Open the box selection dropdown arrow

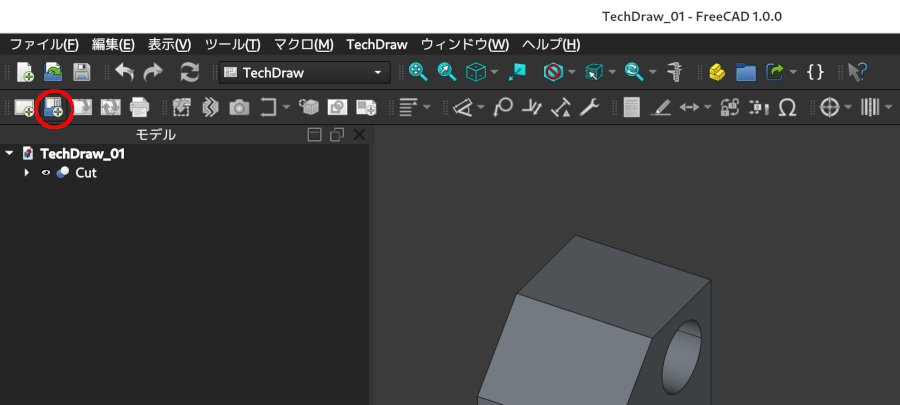click(x=612, y=72)
